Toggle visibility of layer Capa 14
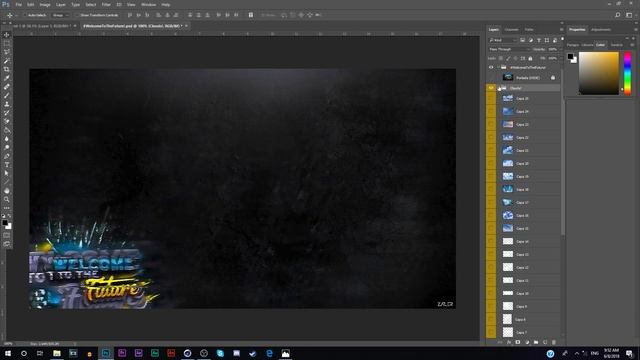This screenshot has height=360, width=640. point(491,241)
